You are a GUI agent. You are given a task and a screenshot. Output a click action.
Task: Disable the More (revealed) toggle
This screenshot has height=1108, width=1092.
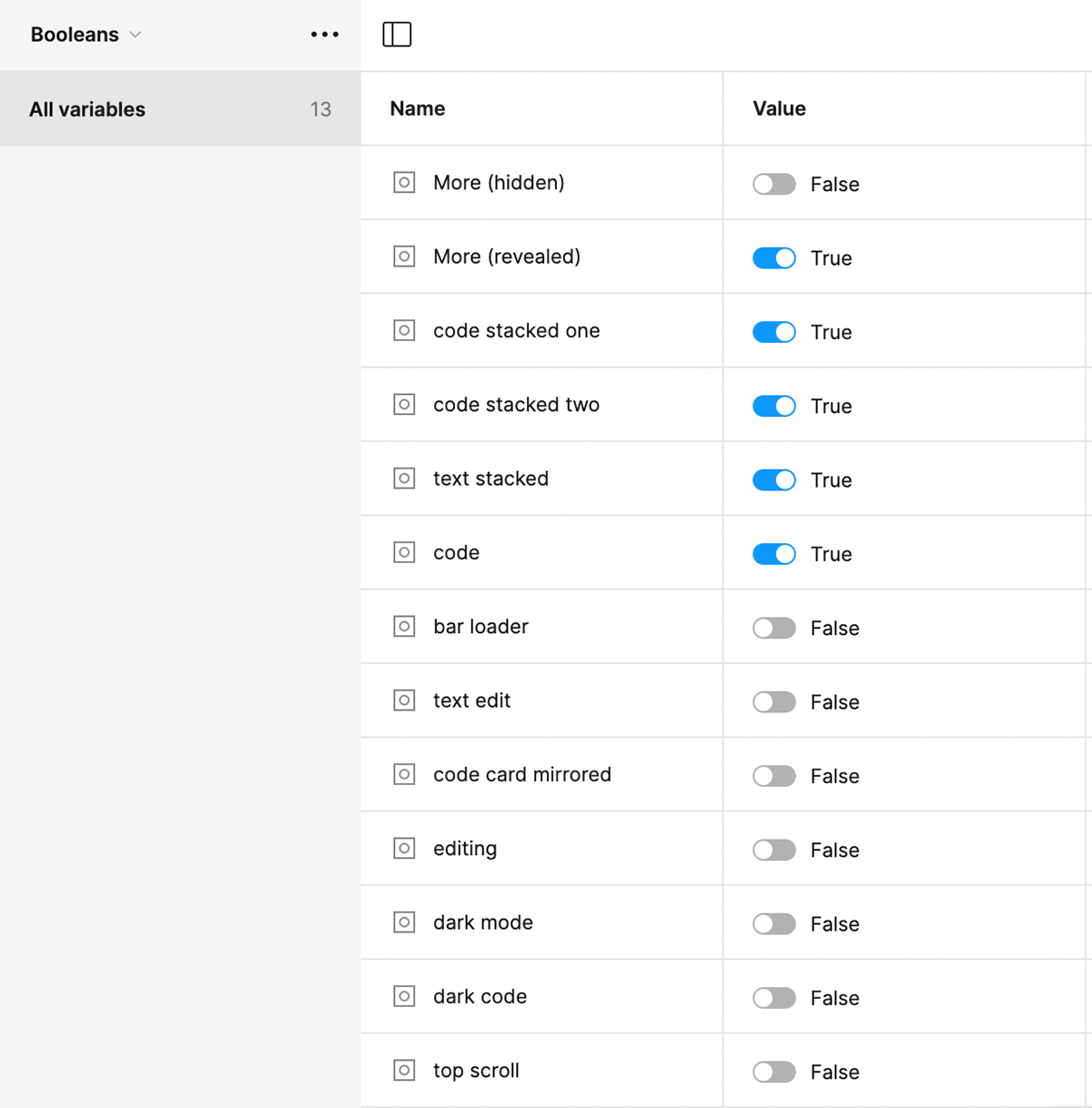[x=774, y=258]
